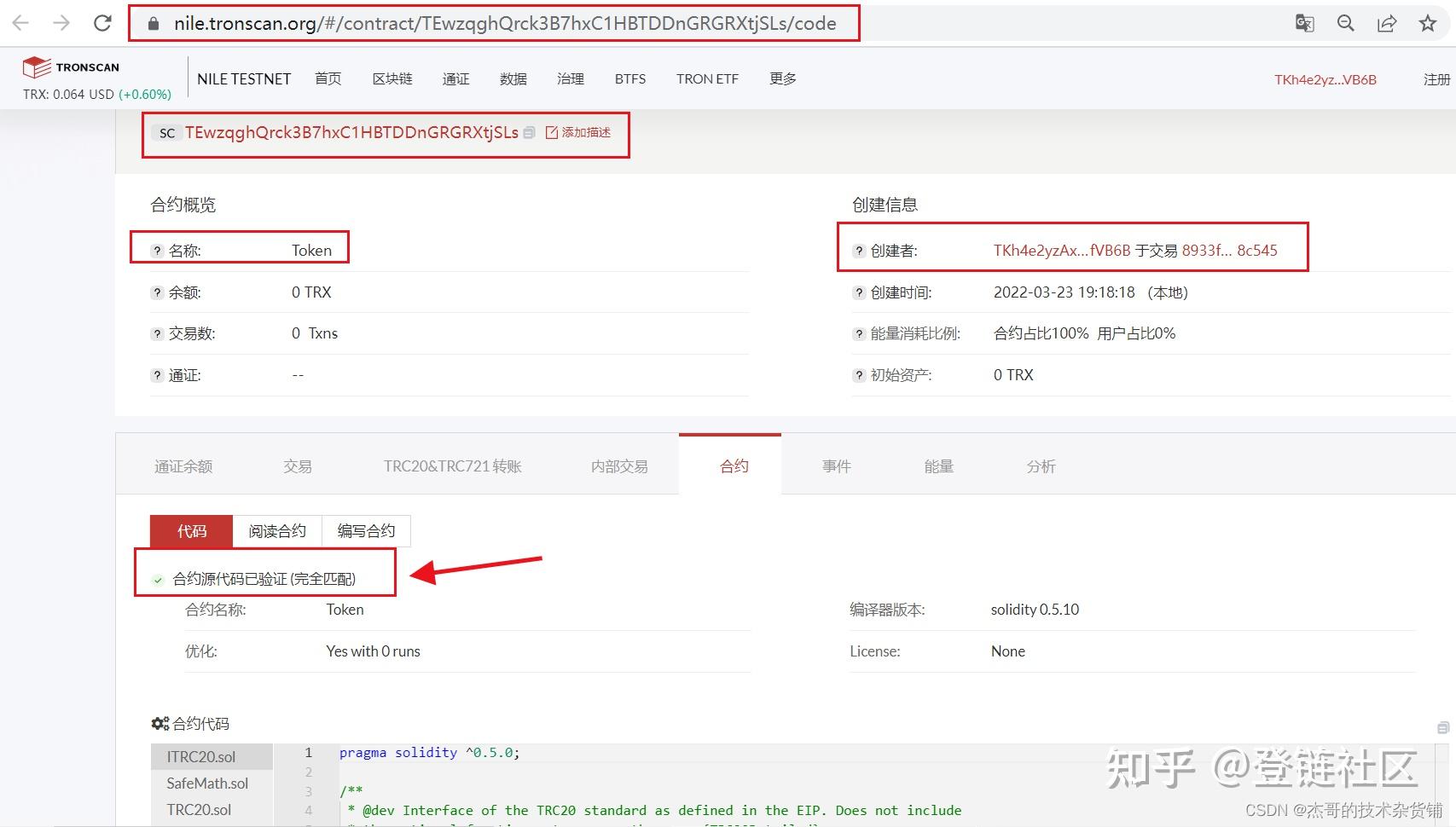Image resolution: width=1456 pixels, height=827 pixels.
Task: Switch to 内部交易 tab
Action: [x=619, y=466]
